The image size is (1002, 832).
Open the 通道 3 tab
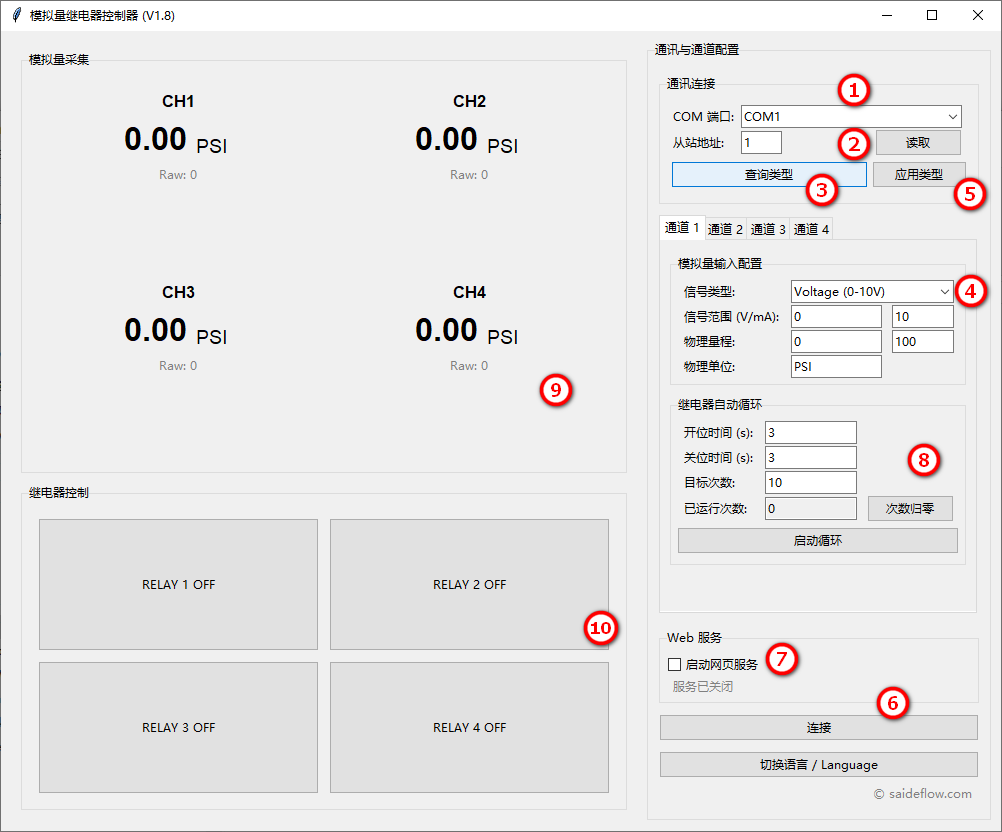[768, 229]
